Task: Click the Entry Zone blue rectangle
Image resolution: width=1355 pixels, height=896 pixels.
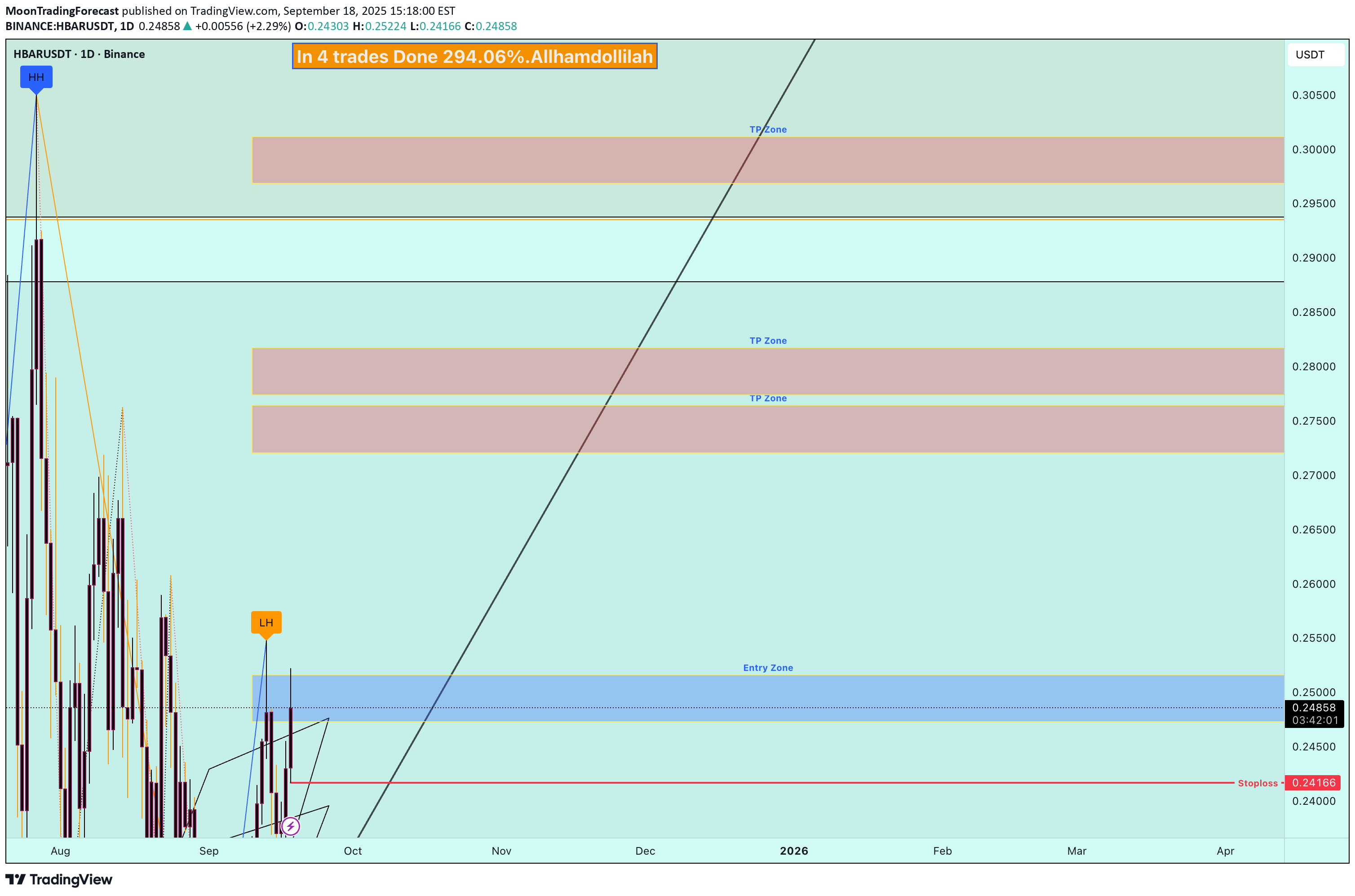Action: point(768,698)
